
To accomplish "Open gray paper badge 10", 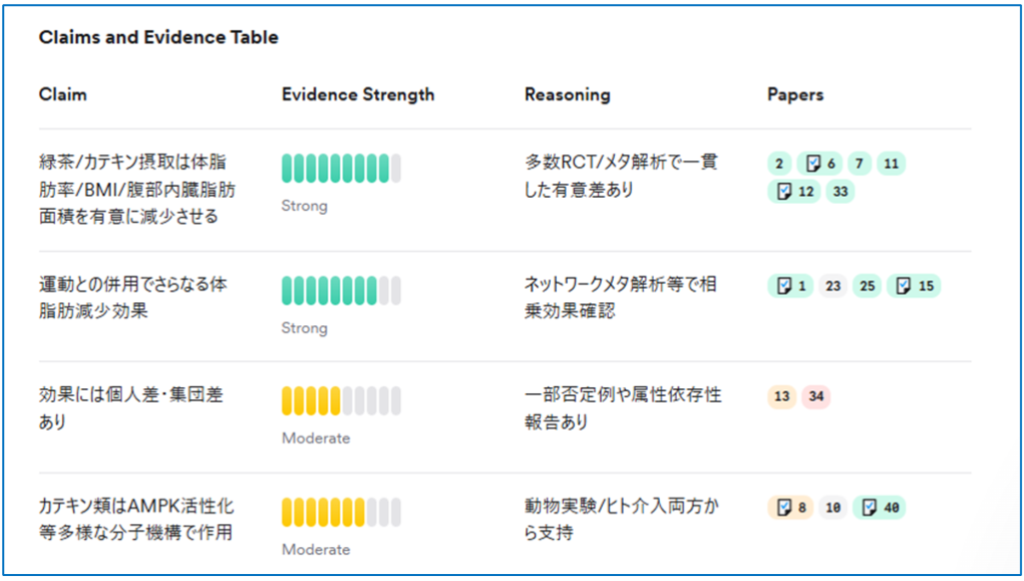I will (833, 507).
